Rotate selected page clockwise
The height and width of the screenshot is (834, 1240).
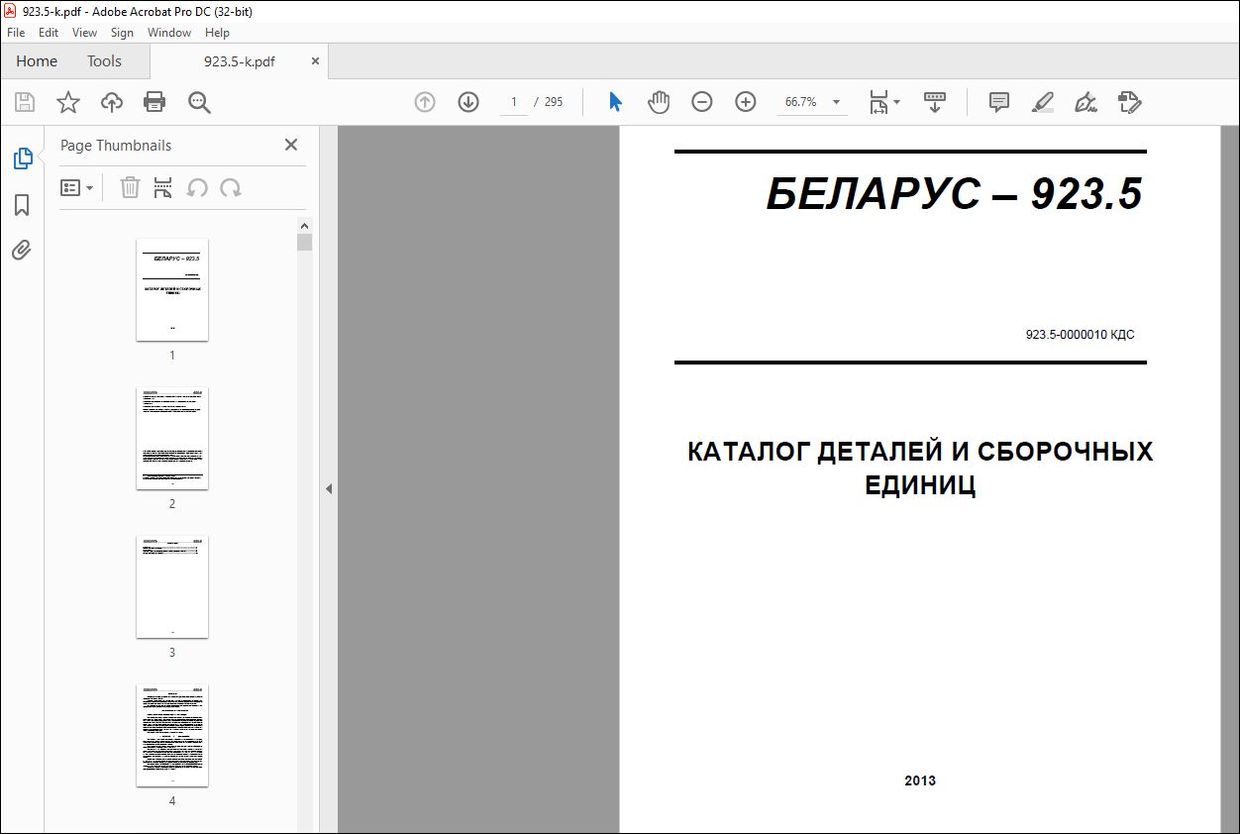(x=228, y=187)
